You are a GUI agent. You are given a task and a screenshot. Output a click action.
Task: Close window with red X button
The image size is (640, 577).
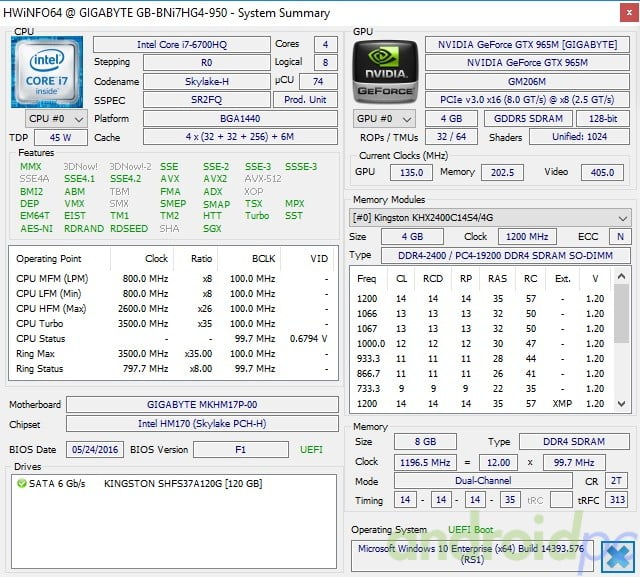tap(629, 13)
